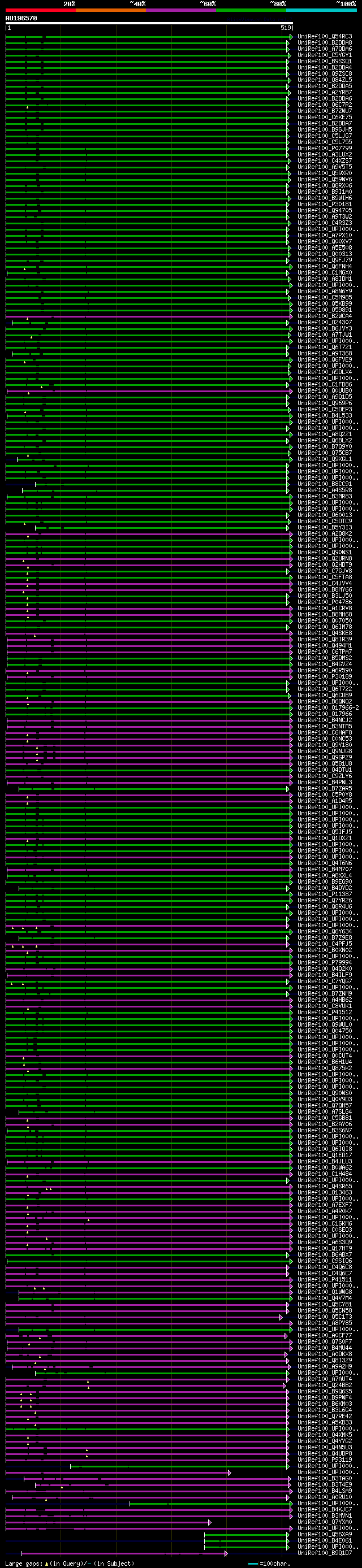The image size is (362, 1568).
Task: Open hit UniRef100_A7QDA6
Action: [x=324, y=49]
